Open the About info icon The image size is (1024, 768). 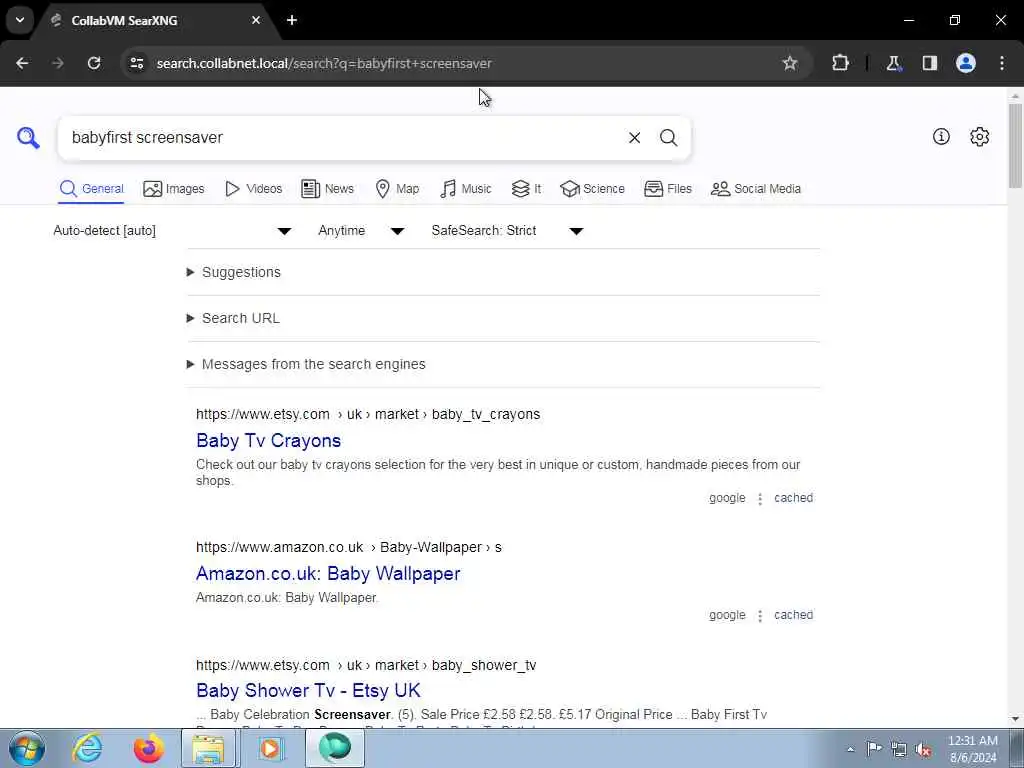pos(941,136)
